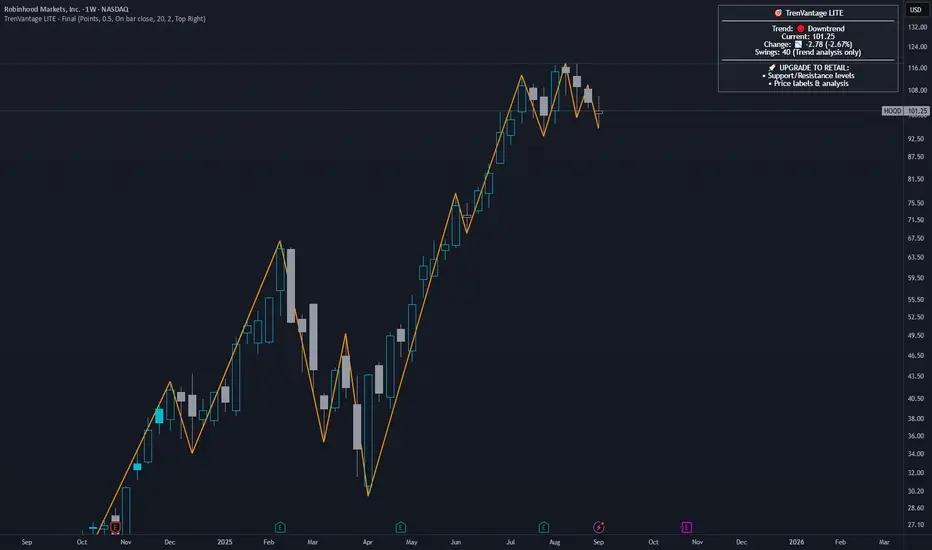
Task: Click the TrenVantage LITE target logo icon
Action: click(x=778, y=13)
